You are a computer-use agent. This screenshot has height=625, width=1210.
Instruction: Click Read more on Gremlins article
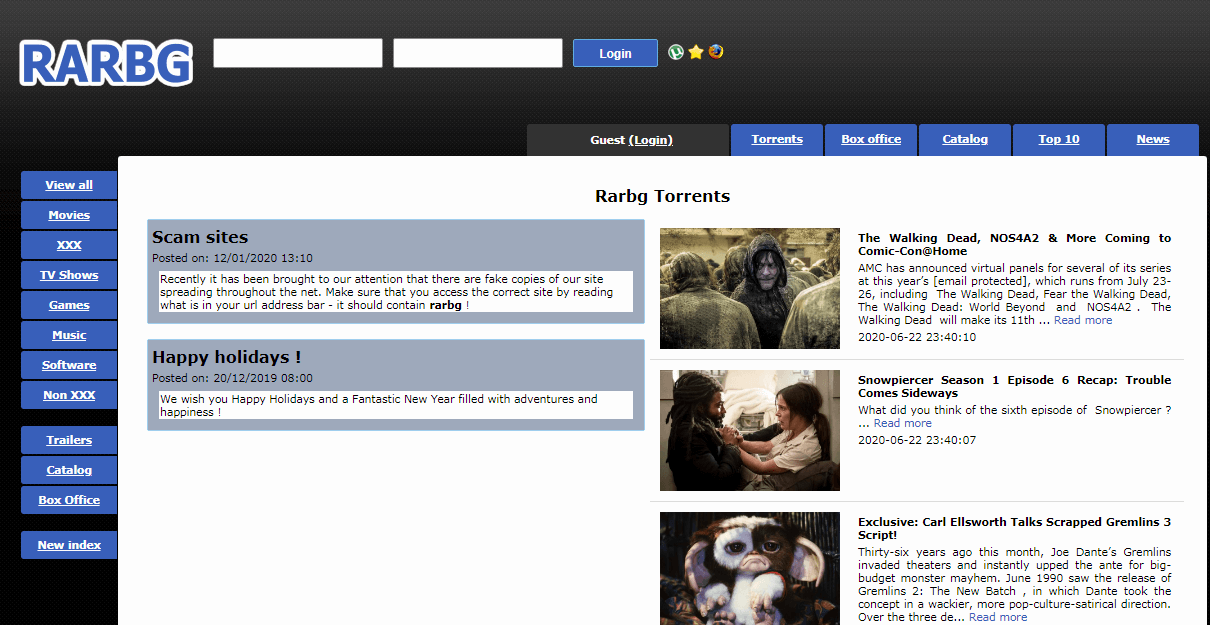[998, 617]
